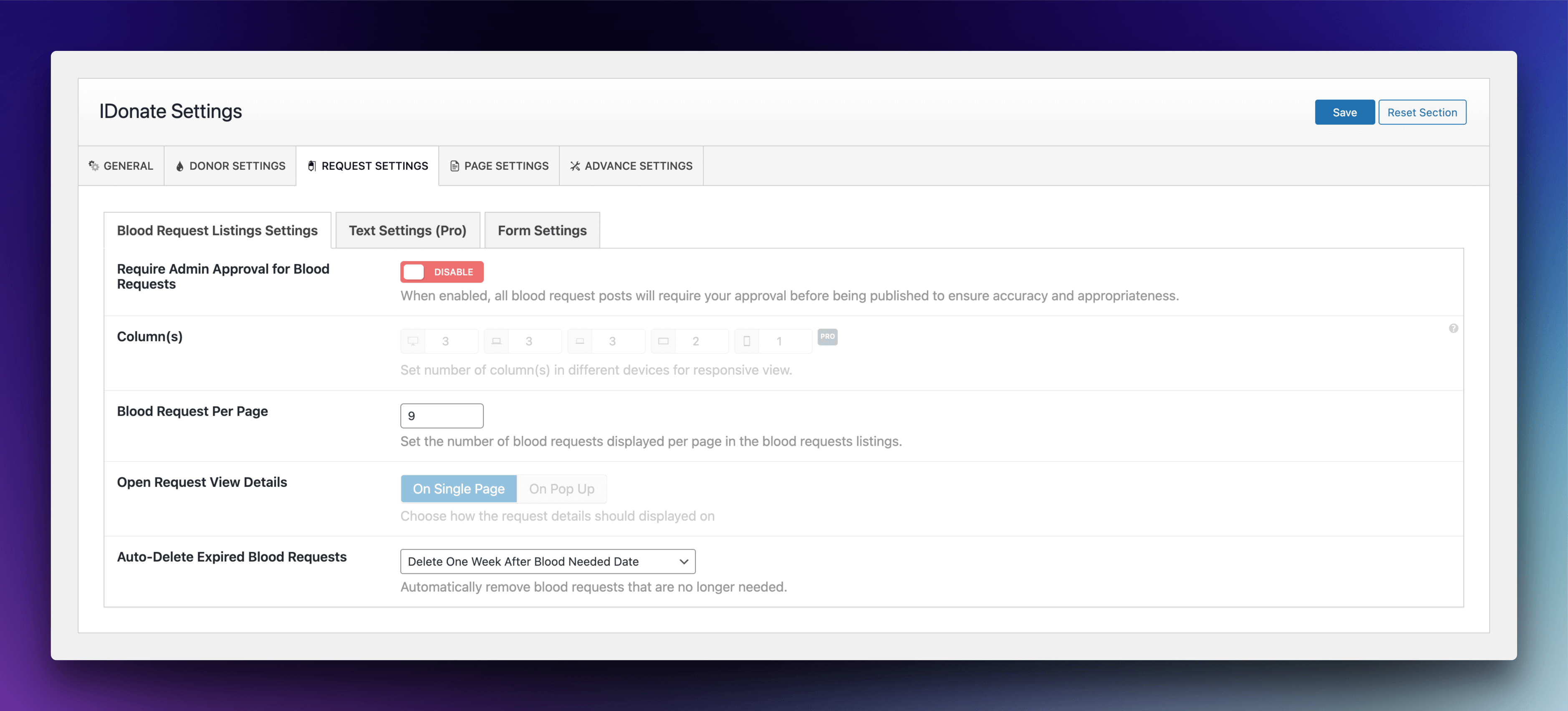Screen dimensions: 1568x711
Task: Click the gear icon on General tab
Action: (94, 166)
